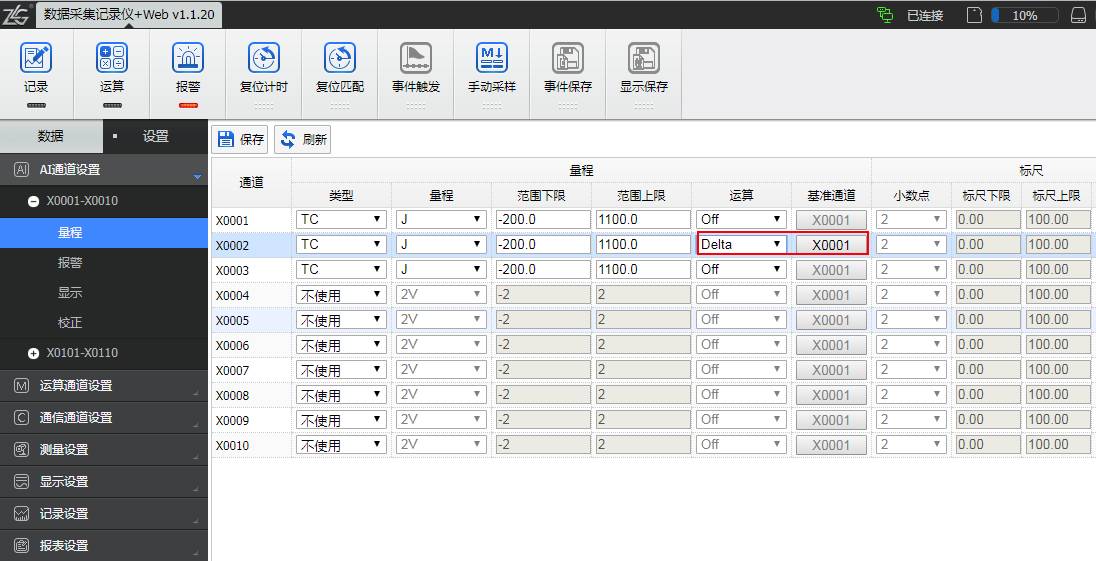Image resolution: width=1096 pixels, height=561 pixels.
Task: Click the 手动采样 manual sample icon
Action: pos(492,60)
